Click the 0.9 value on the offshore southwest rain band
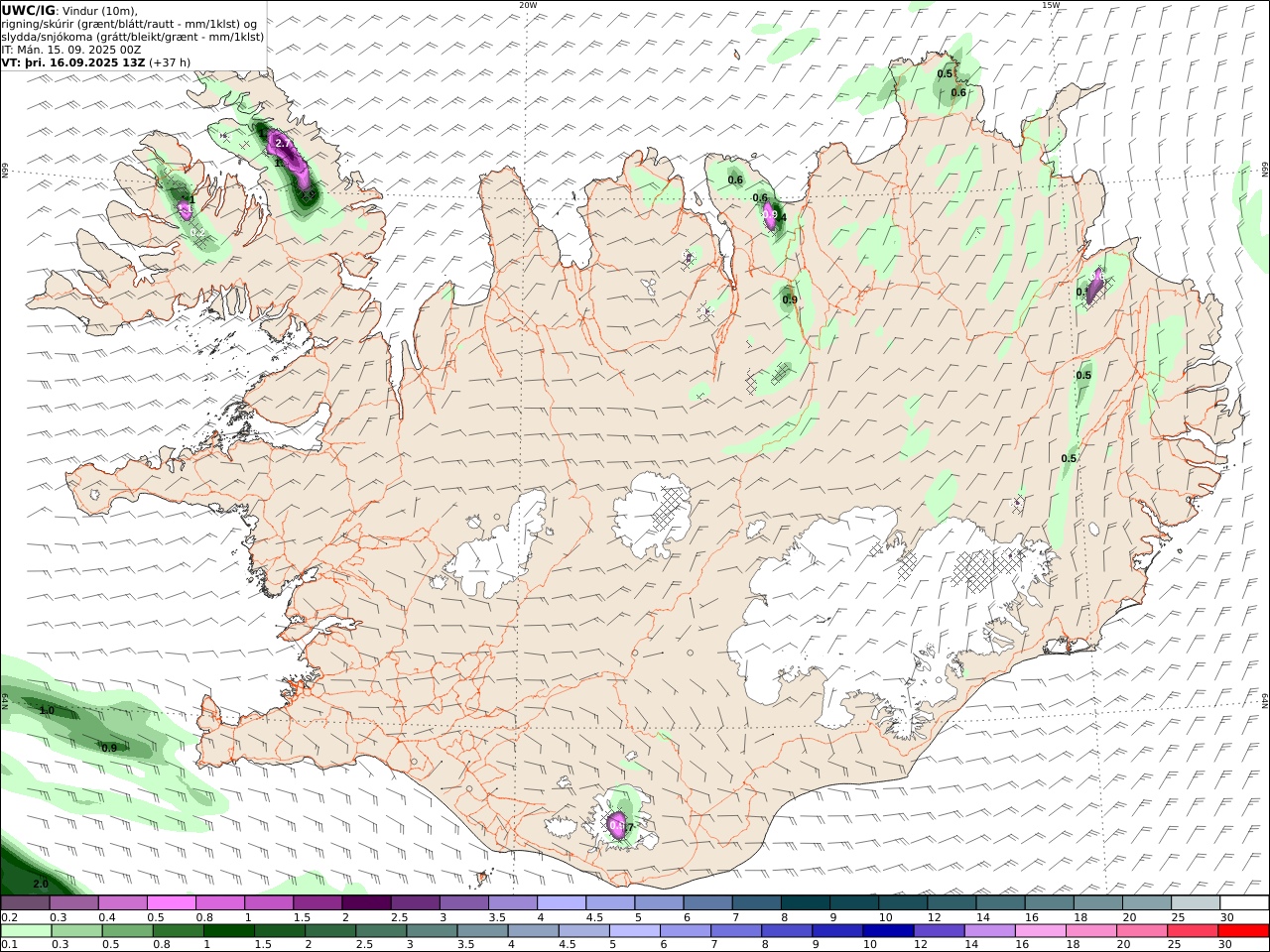Viewport: 1270px width, 952px height. tap(109, 749)
